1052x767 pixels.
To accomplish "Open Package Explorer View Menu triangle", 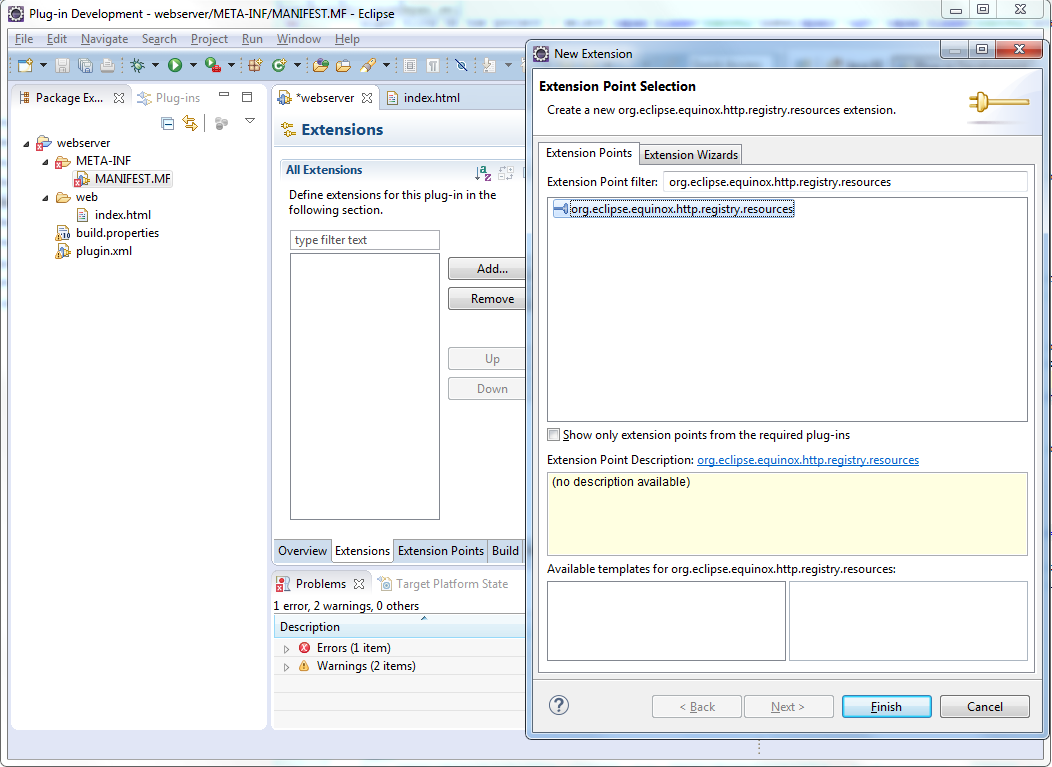I will 250,121.
